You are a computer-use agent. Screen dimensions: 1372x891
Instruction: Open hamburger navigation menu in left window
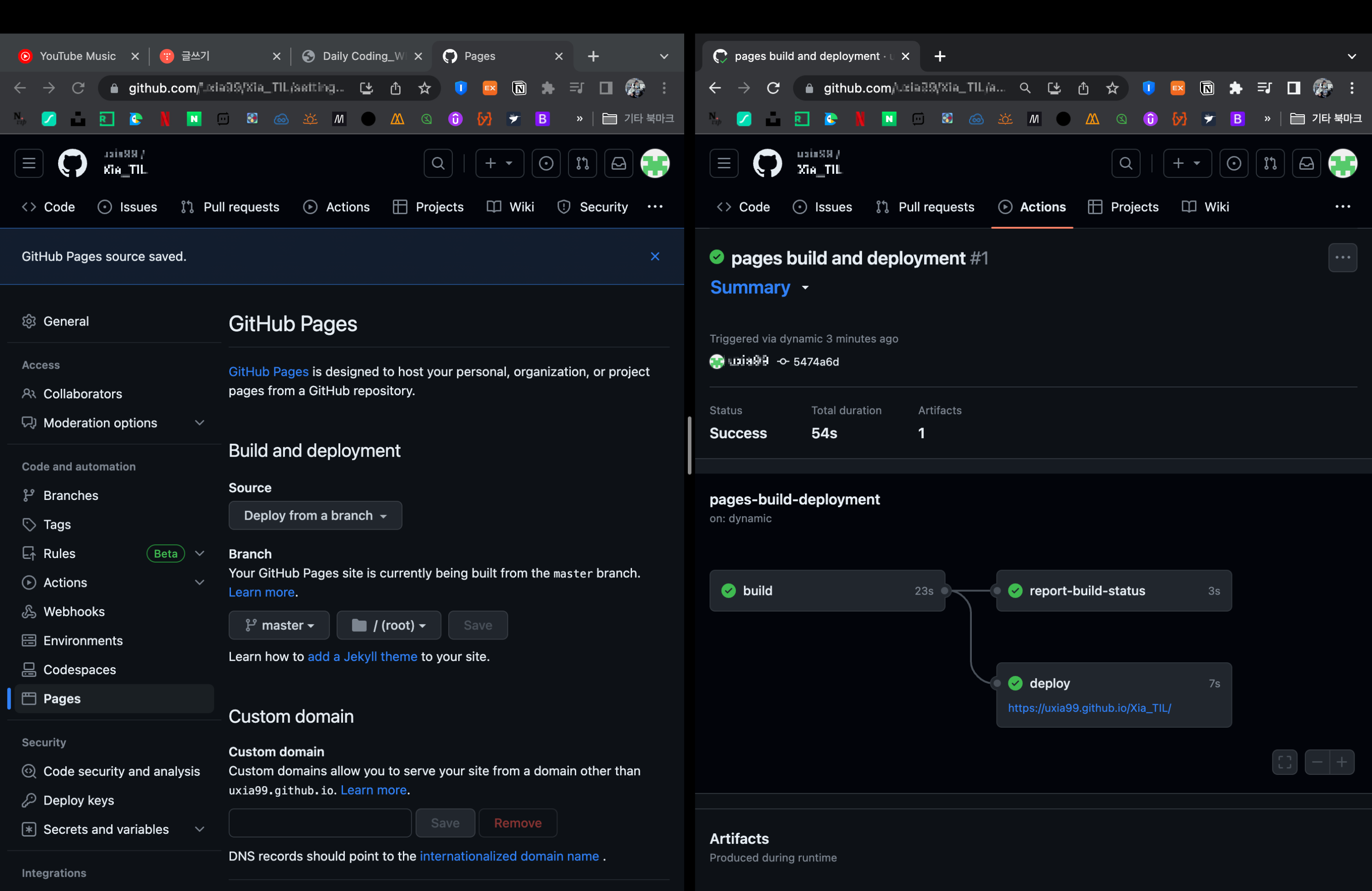coord(29,164)
